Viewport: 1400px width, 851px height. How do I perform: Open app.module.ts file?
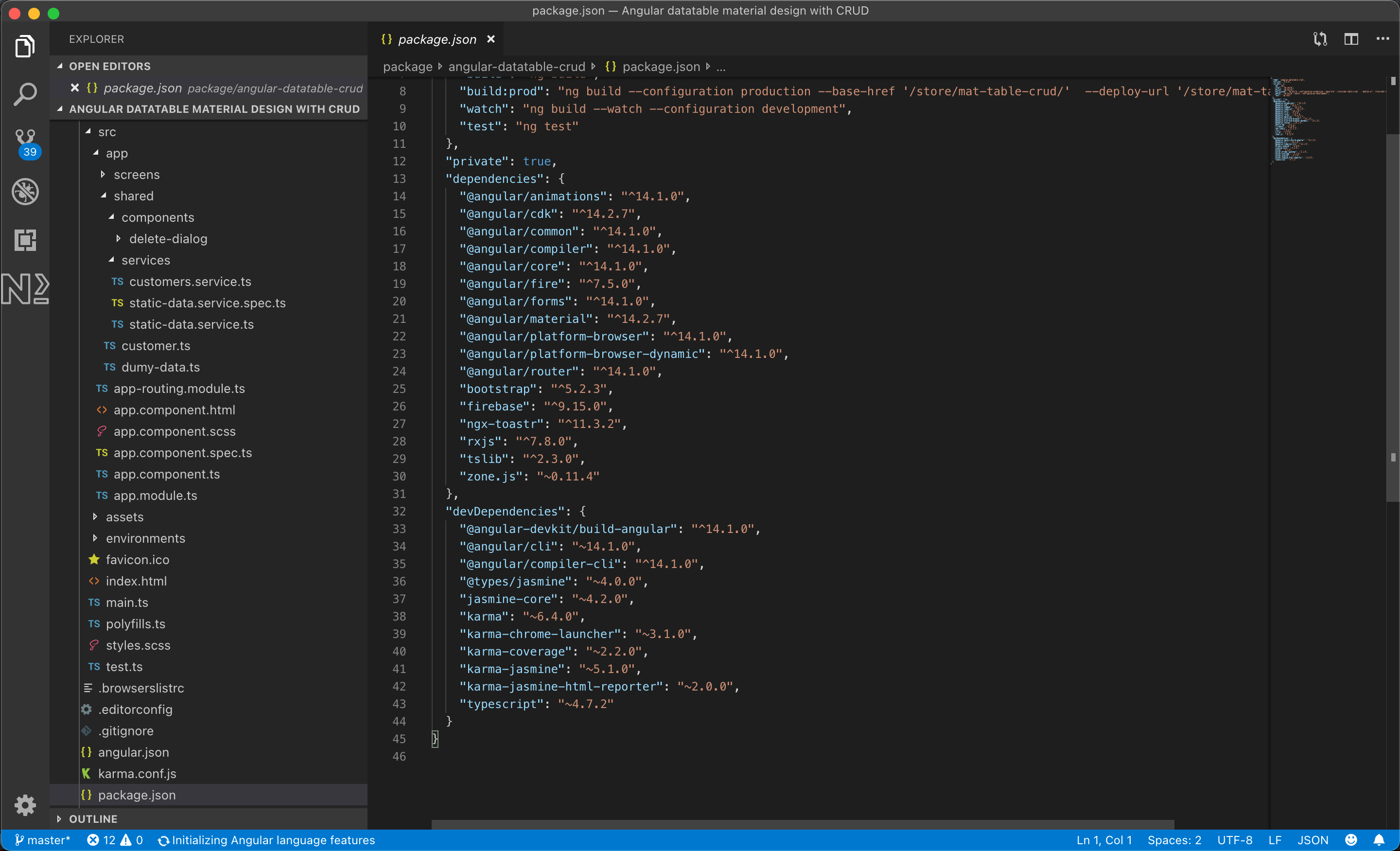pyautogui.click(x=155, y=495)
